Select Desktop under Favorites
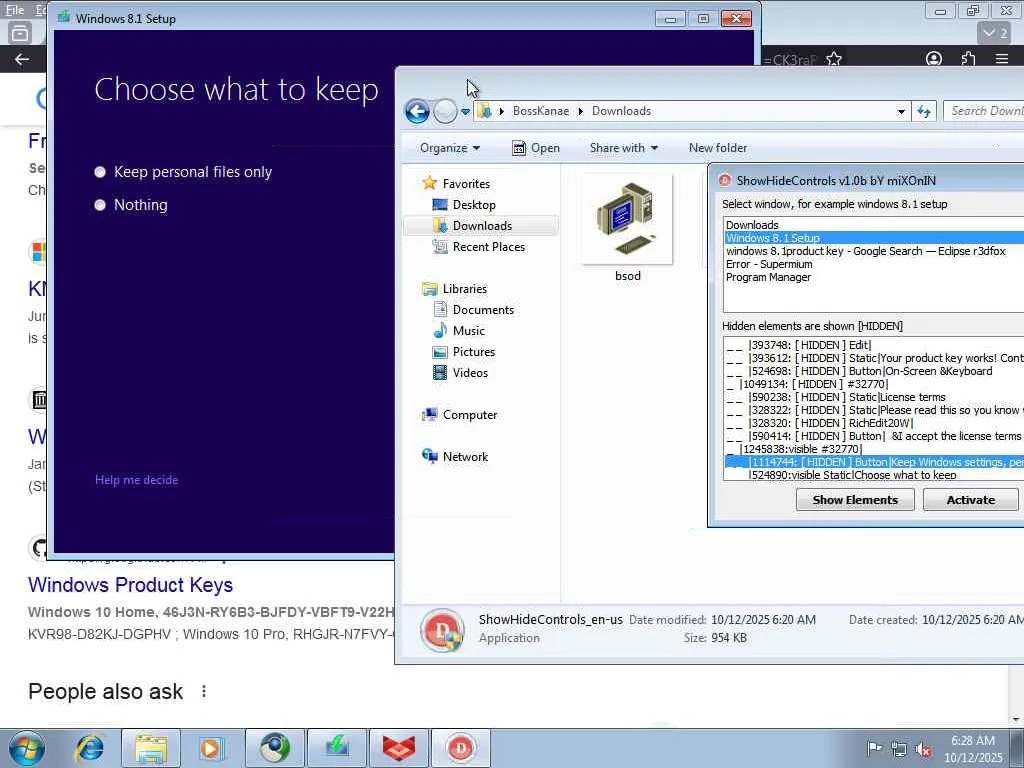The image size is (1024, 768). (x=464, y=205)
